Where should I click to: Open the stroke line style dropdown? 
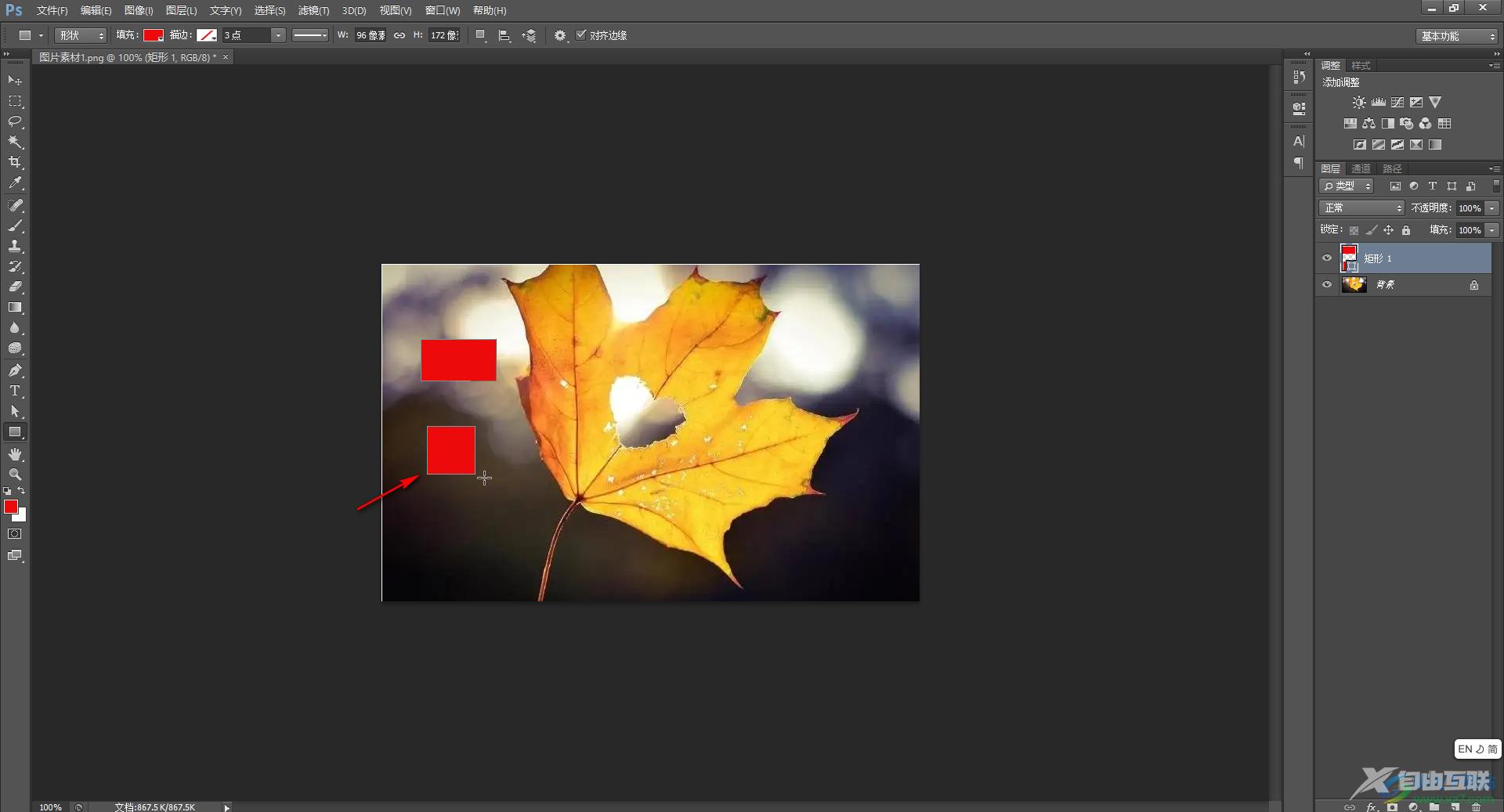coord(309,35)
